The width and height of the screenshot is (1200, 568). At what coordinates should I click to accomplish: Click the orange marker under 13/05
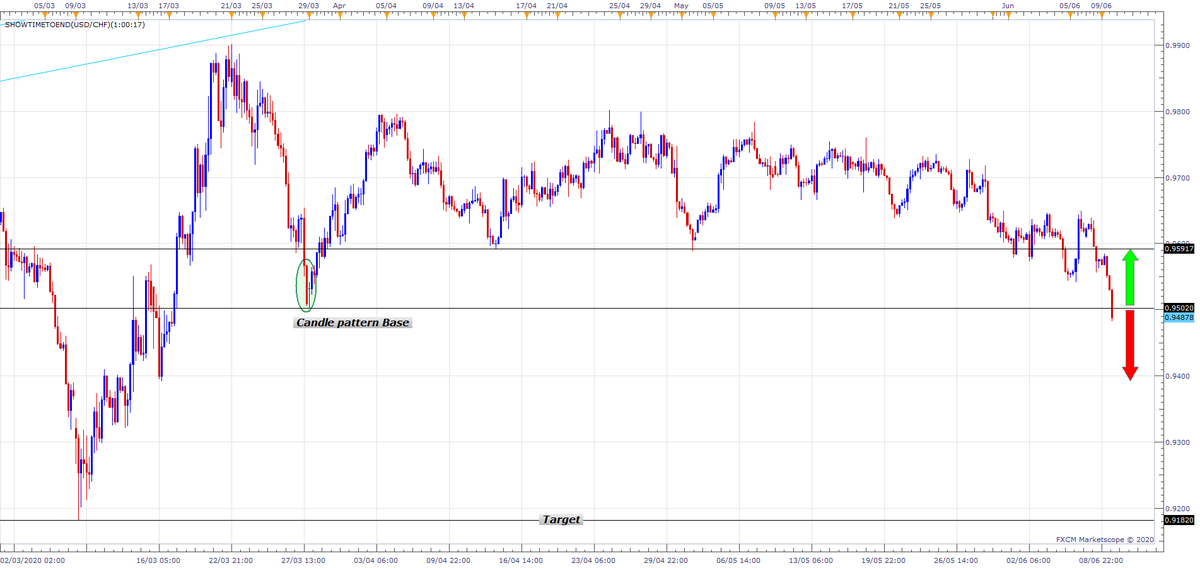click(x=806, y=15)
